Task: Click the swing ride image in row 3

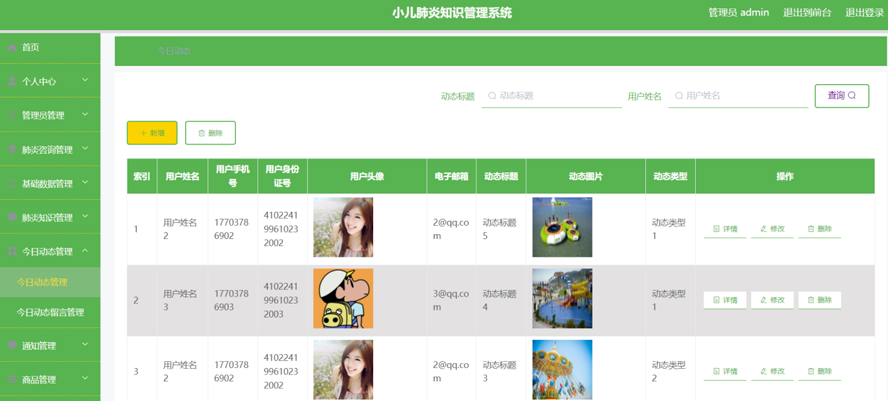Action: click(562, 370)
